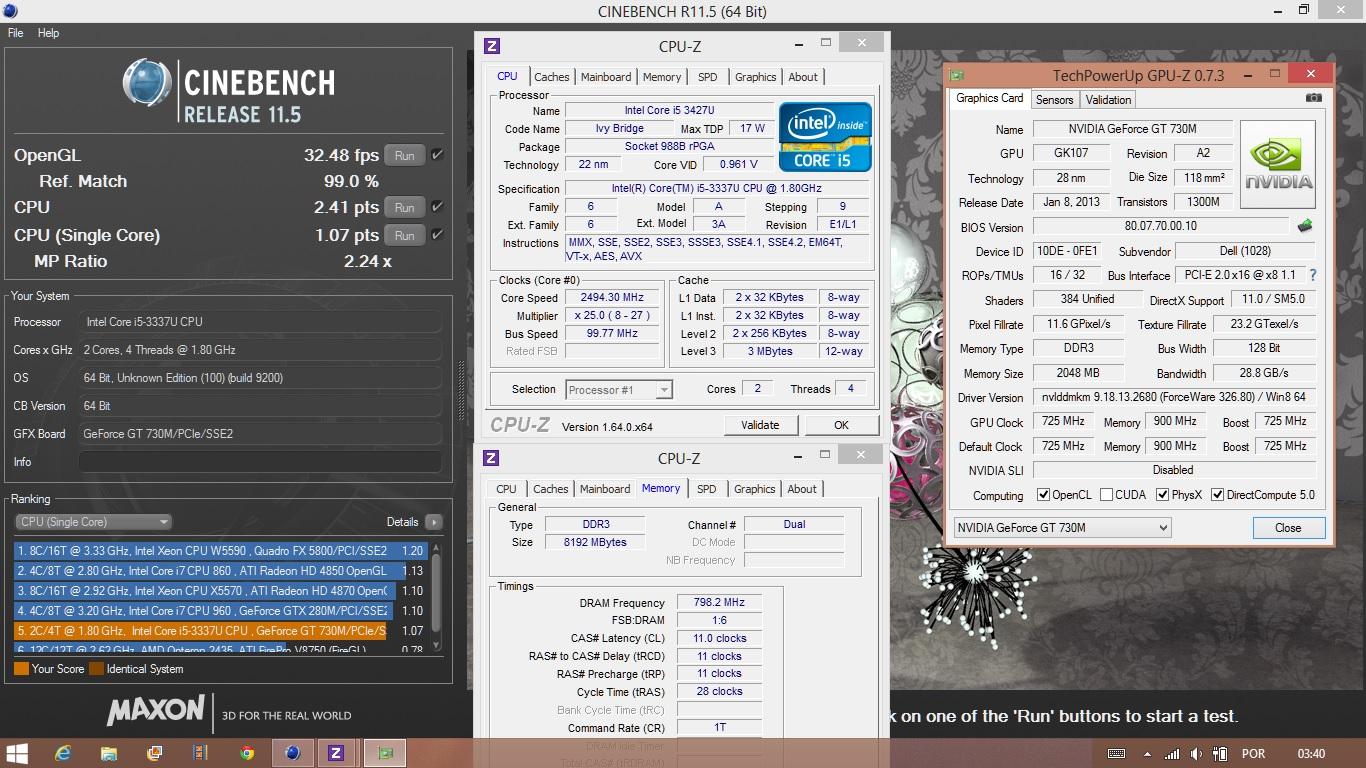
Task: Click the Ranking list vertical scrollbar
Action: click(437, 598)
